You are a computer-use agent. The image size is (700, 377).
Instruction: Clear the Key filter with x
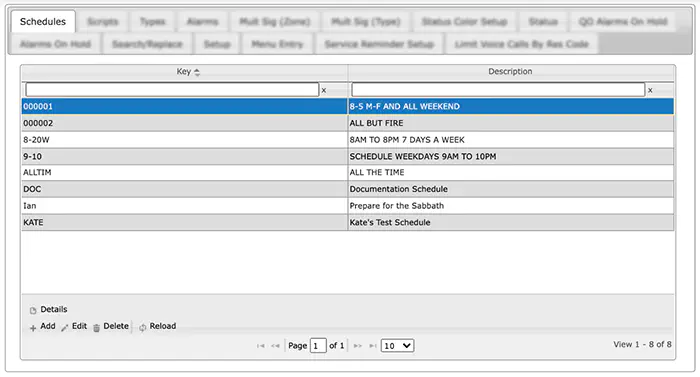click(324, 90)
